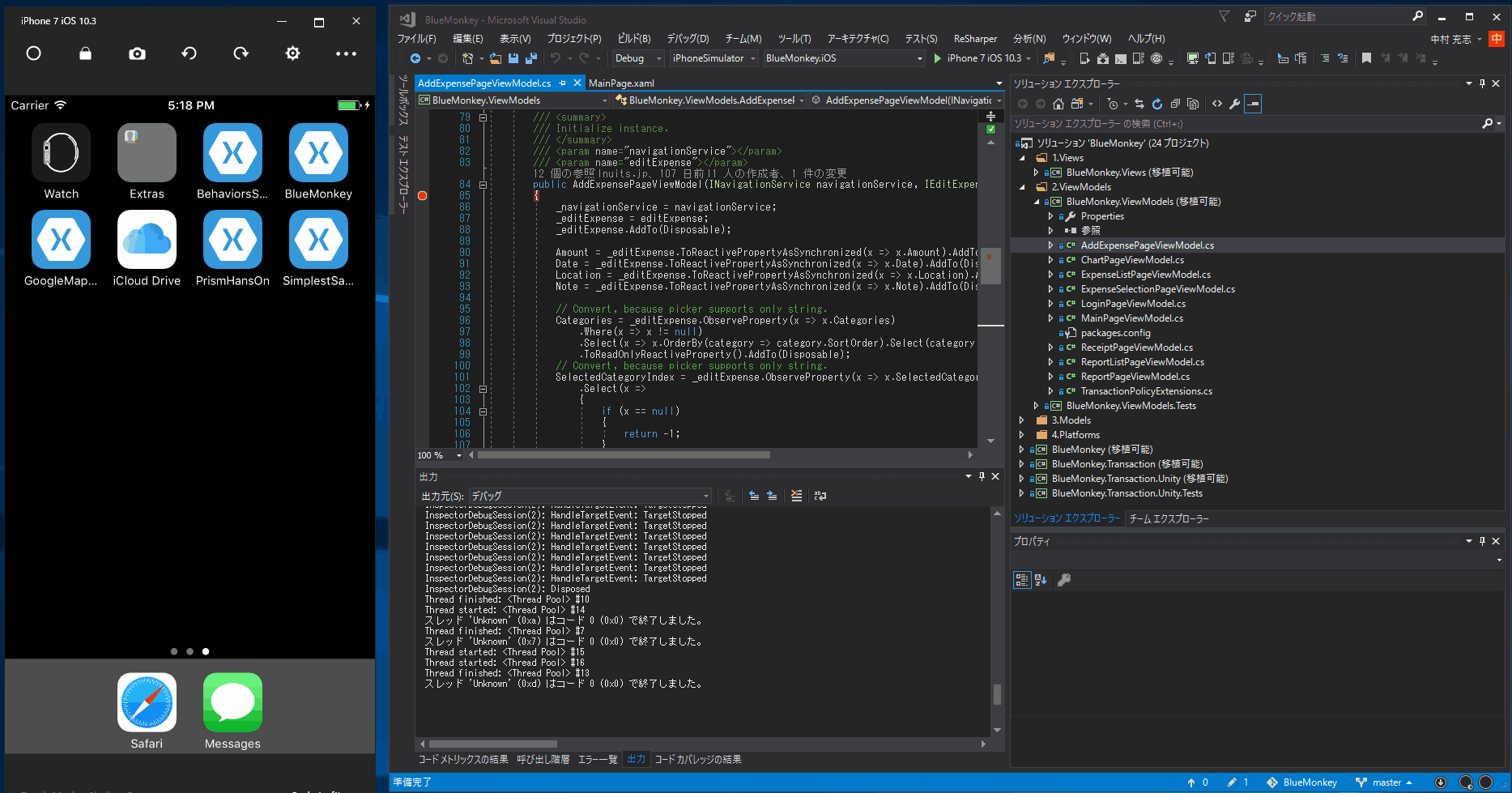The width and height of the screenshot is (1512, 793).
Task: Click the code editor horizontal scrollbar
Action: point(624,455)
